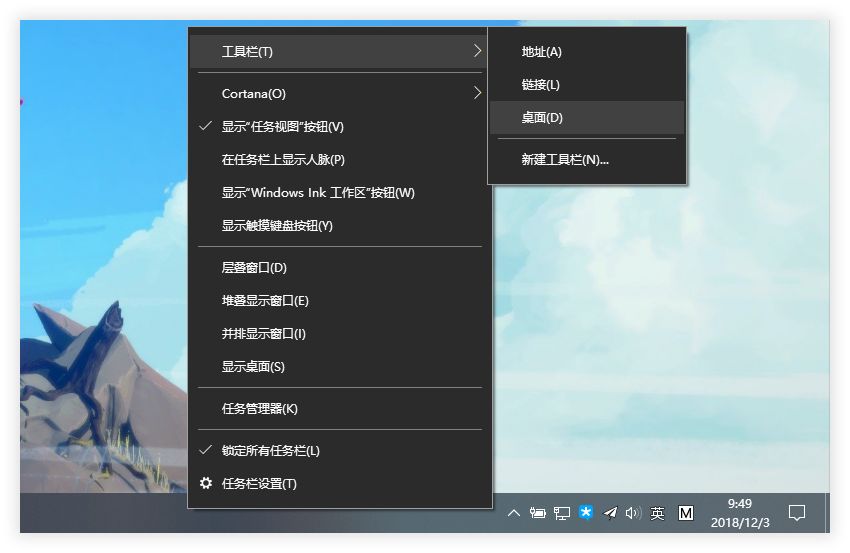Image resolution: width=850 pixels, height=553 pixels.
Task: Open the volume speaker icon
Action: [633, 513]
